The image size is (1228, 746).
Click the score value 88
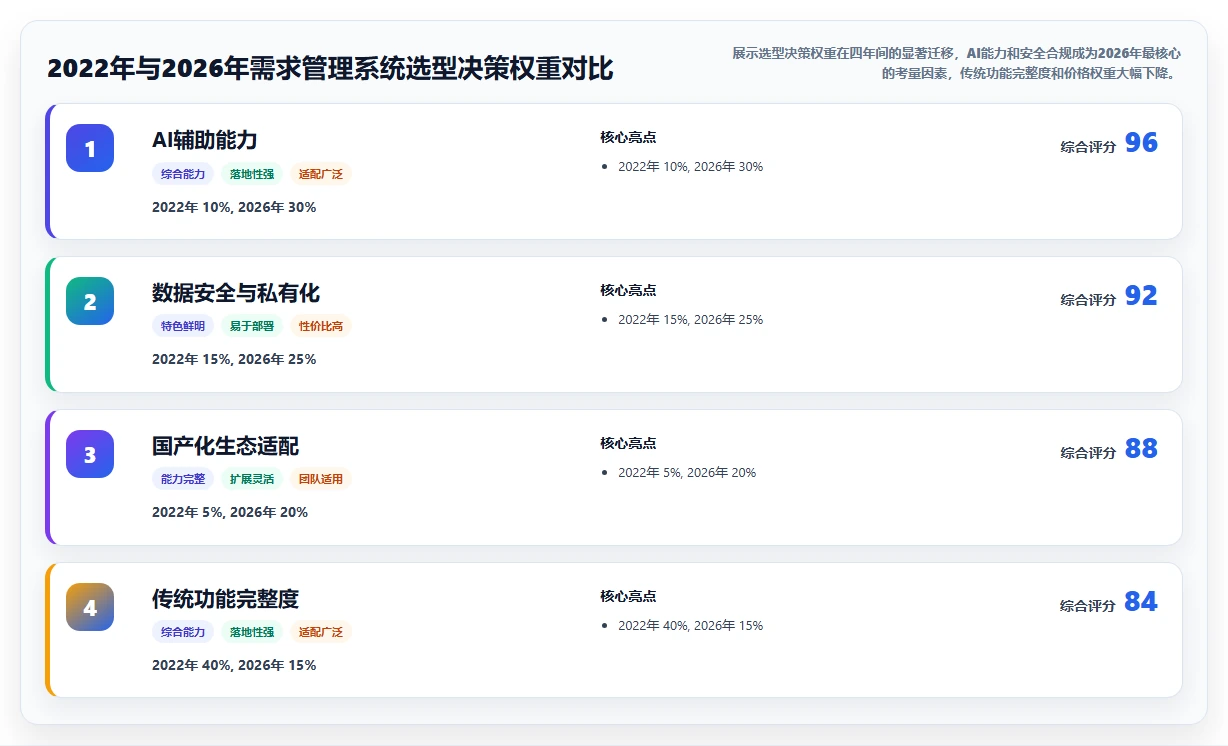(1141, 449)
